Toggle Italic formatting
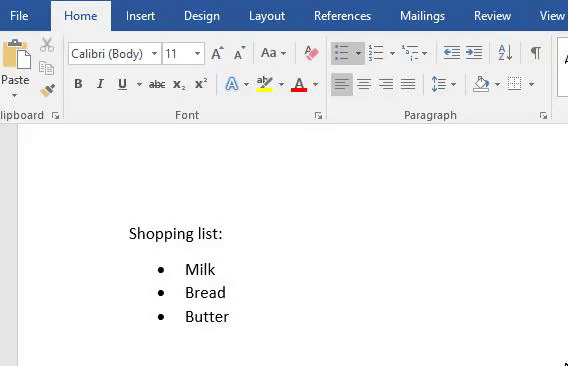568x366 pixels. 100,84
